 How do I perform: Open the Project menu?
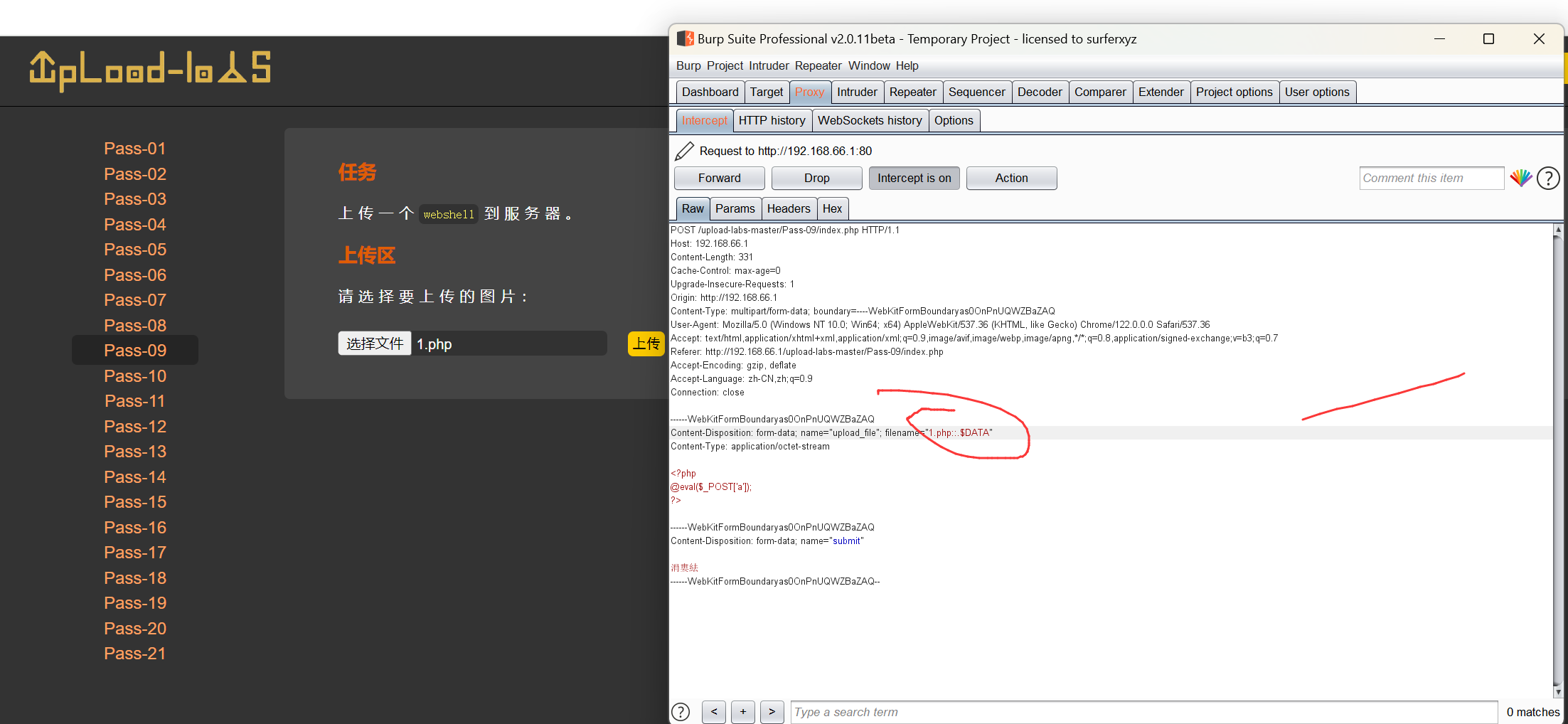pyautogui.click(x=725, y=65)
